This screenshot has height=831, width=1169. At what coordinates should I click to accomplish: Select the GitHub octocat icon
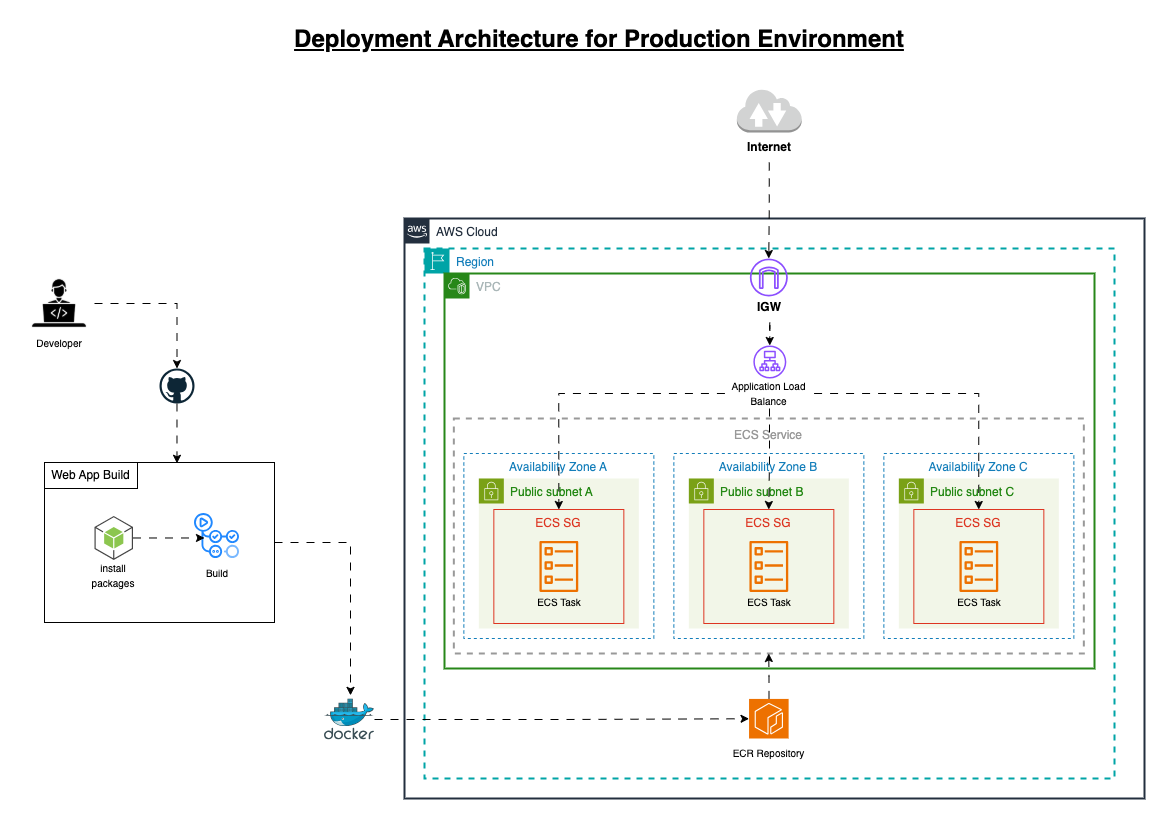click(177, 387)
